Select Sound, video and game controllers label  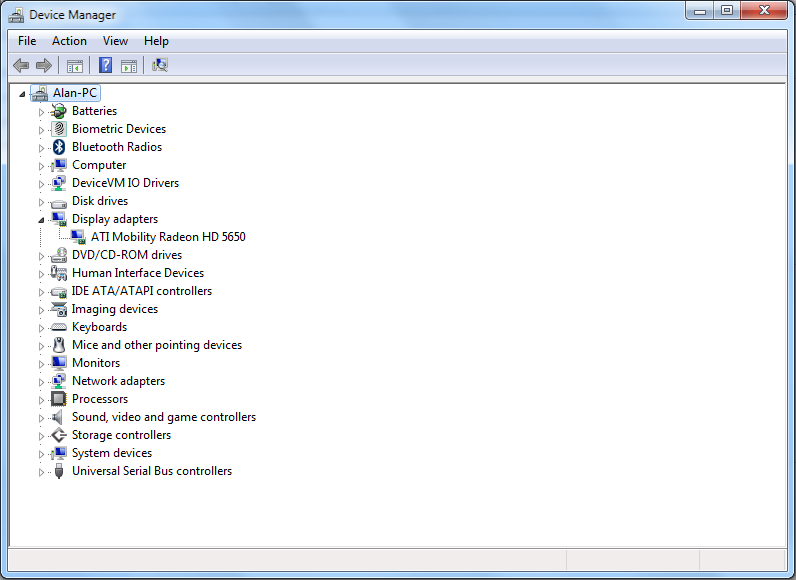164,417
